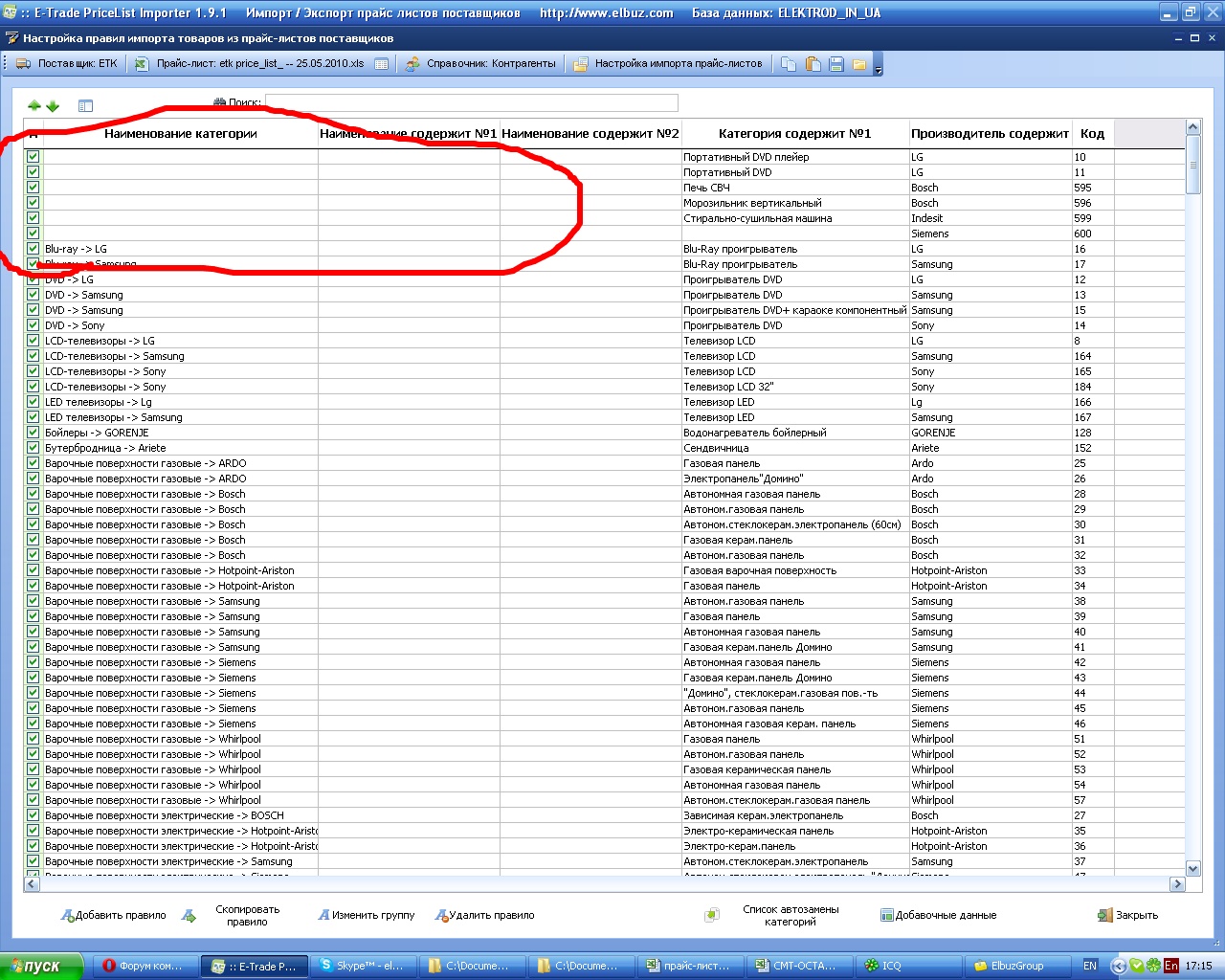Open the Поставщик: ETK toolbar item

click(66, 64)
